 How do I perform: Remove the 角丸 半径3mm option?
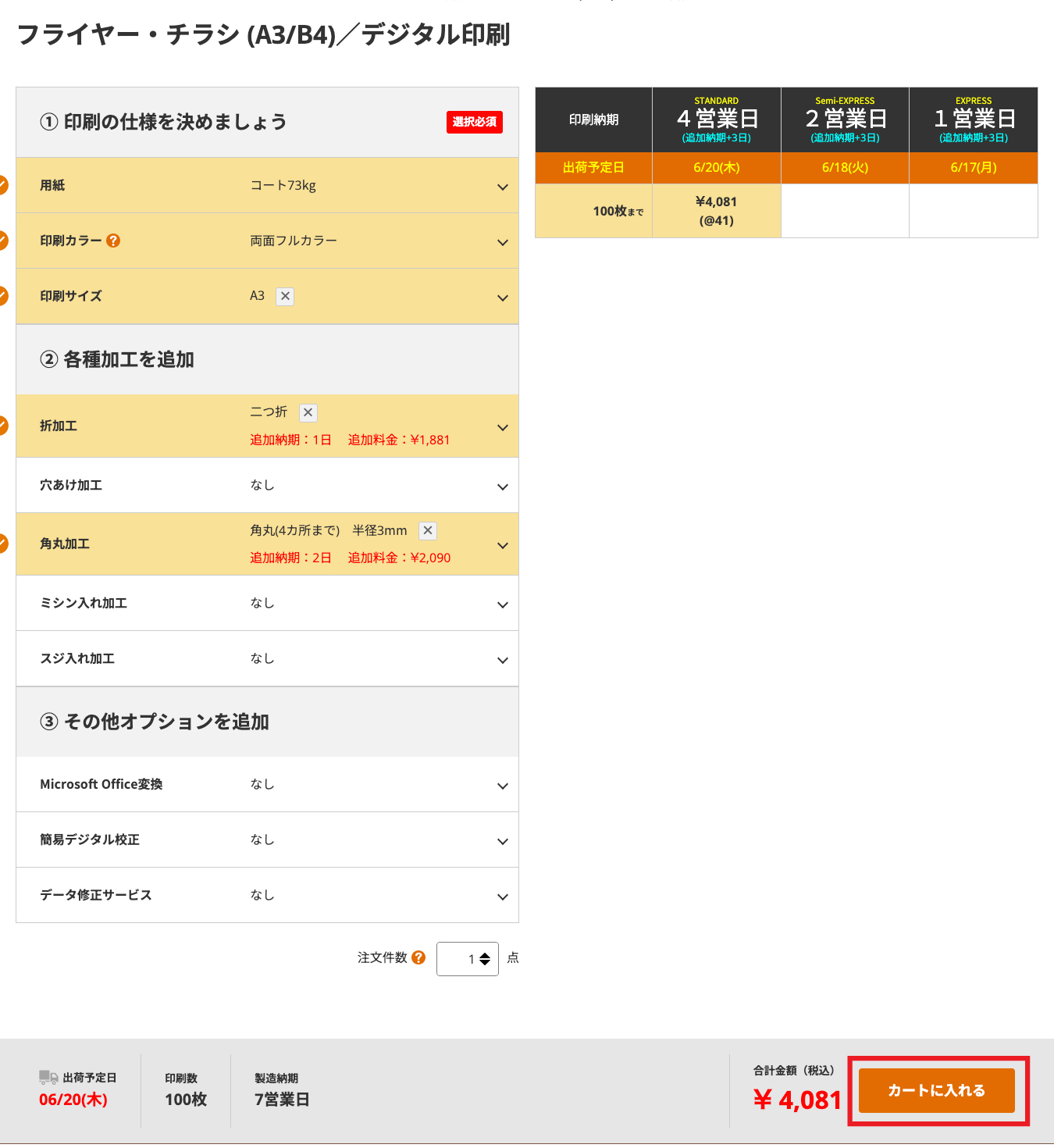(428, 530)
